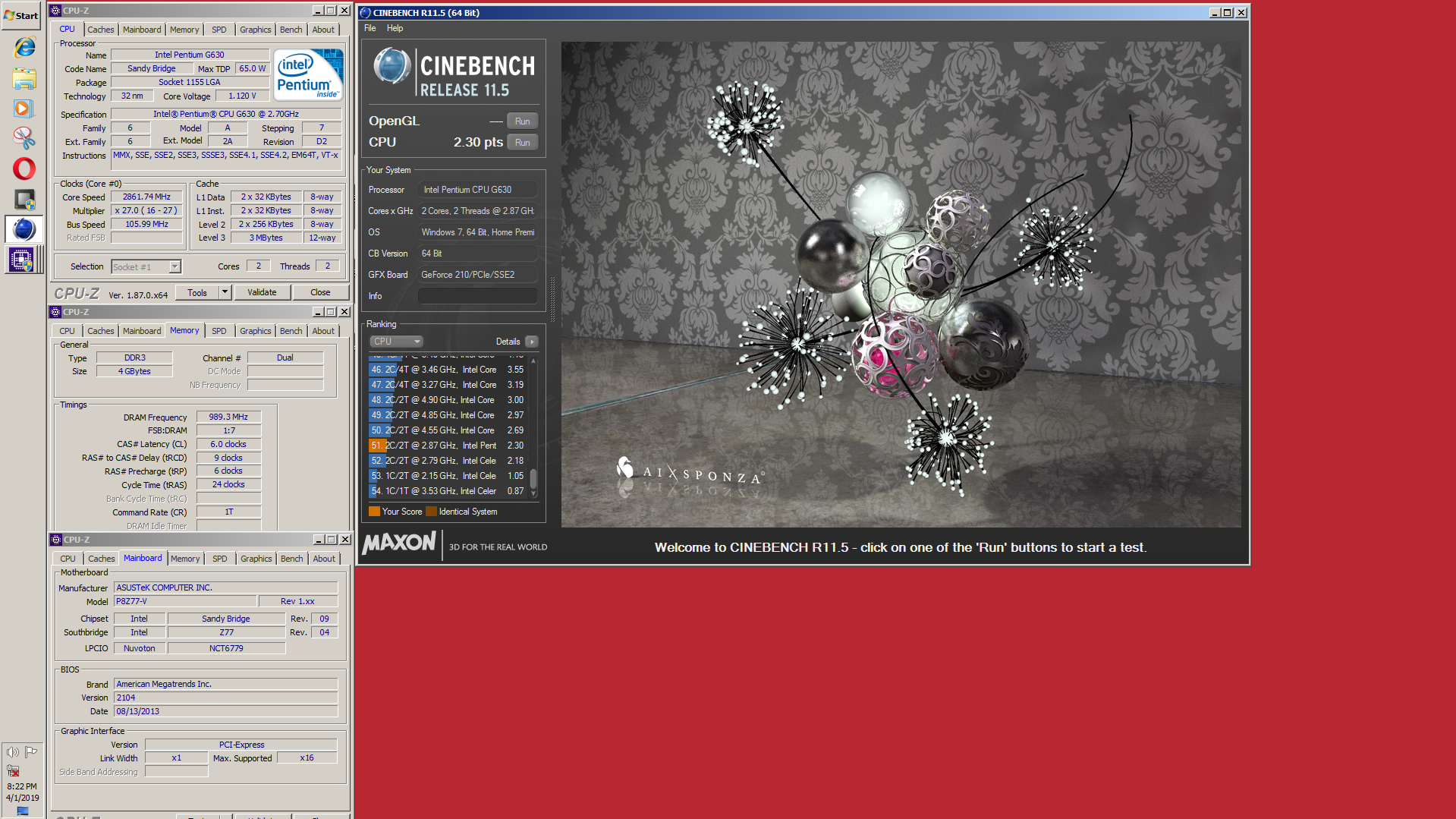
Task: Click the GFX Board GeForce 210 field
Action: (477, 275)
